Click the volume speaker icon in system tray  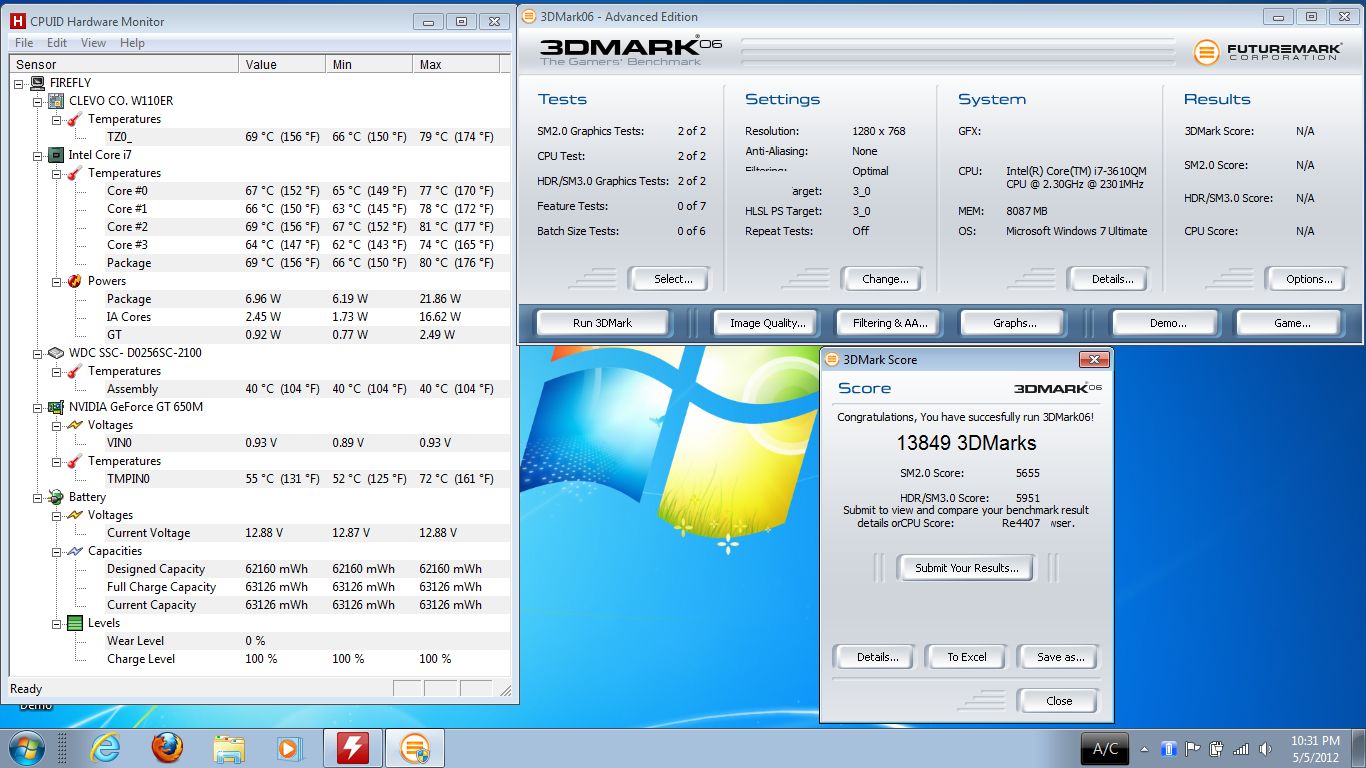(x=1265, y=749)
